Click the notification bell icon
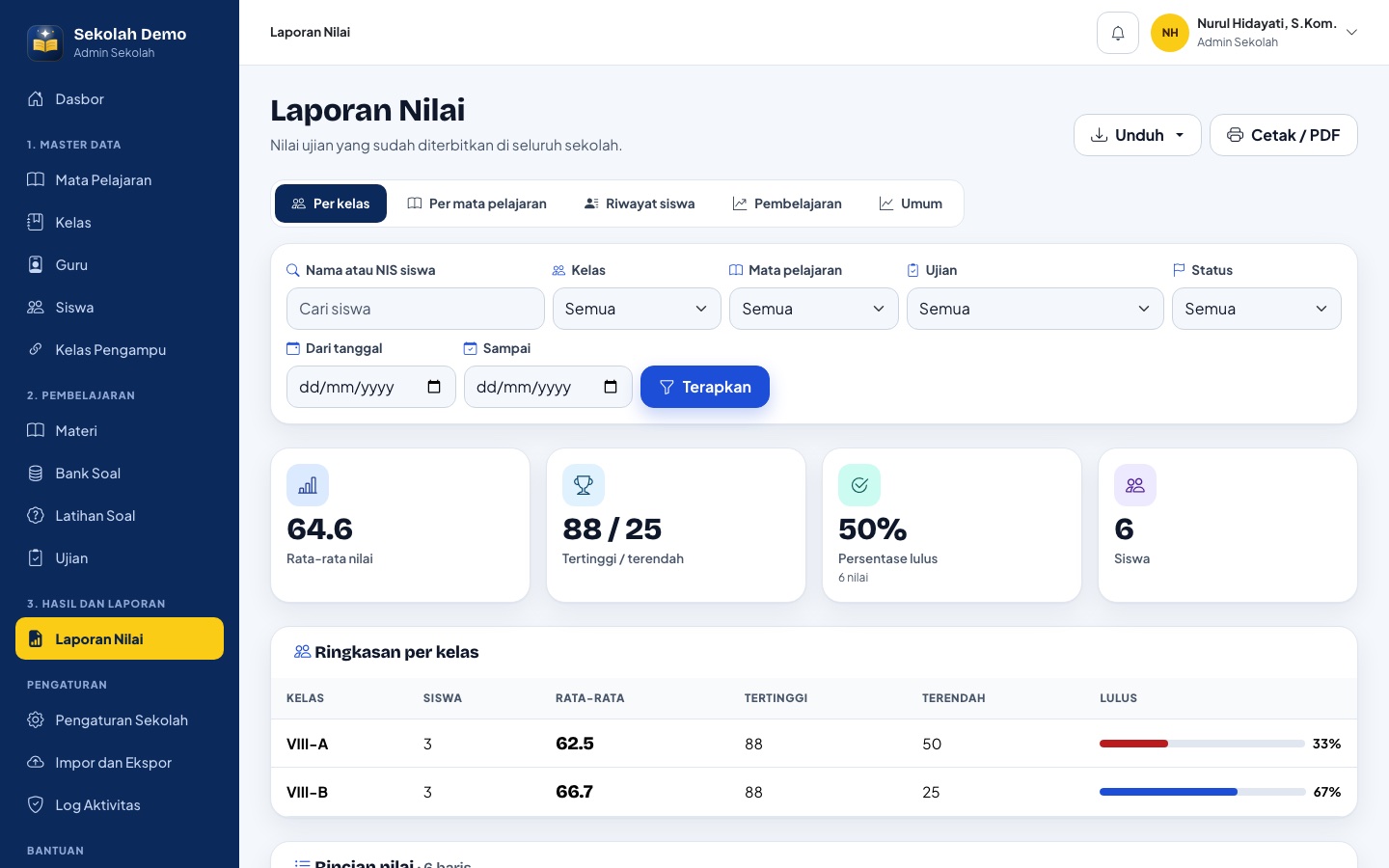Viewport: 1389px width, 868px height. pos(1118,33)
